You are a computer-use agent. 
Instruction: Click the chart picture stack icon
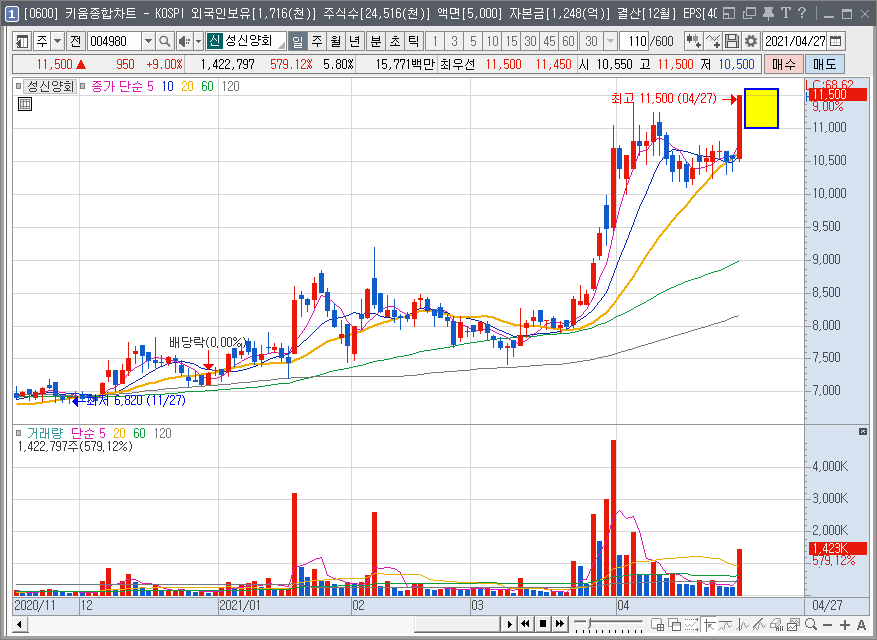pyautogui.click(x=793, y=624)
